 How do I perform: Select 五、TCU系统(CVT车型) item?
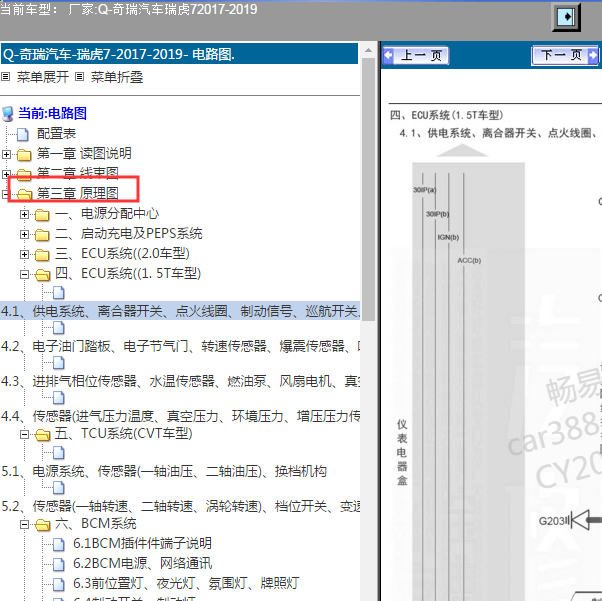click(124, 433)
